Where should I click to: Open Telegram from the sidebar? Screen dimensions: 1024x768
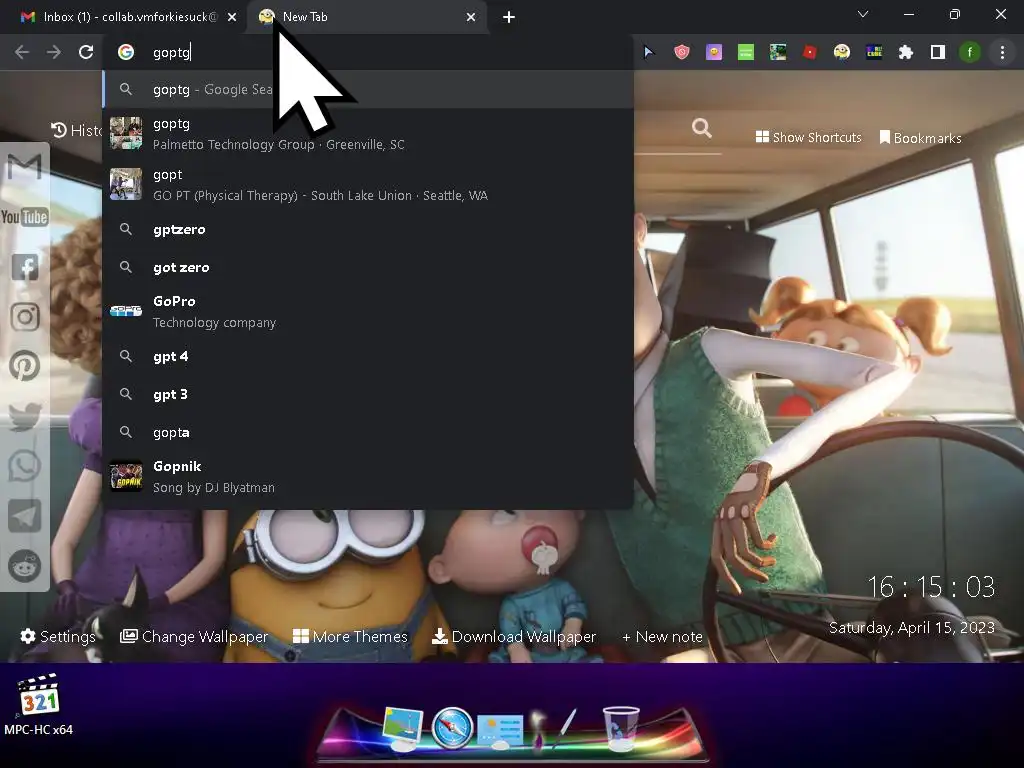click(25, 516)
